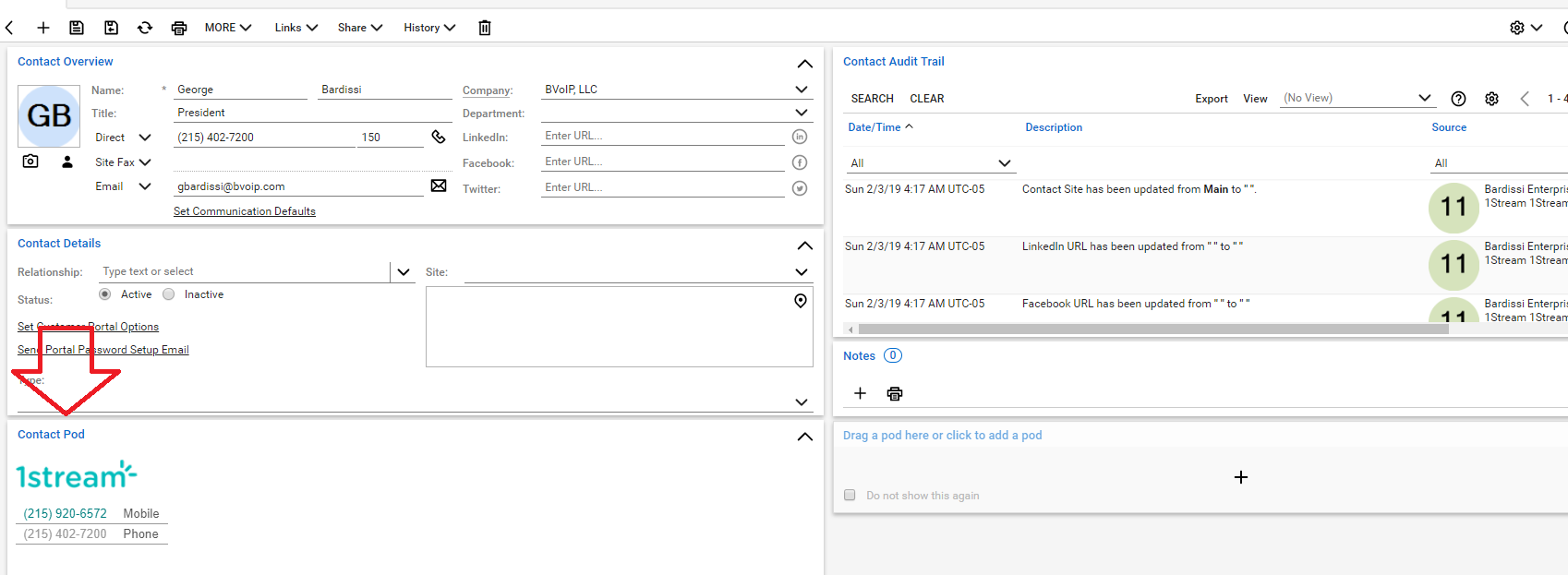Open the History menu
Screen dimensions: 1568x575
click(x=429, y=28)
